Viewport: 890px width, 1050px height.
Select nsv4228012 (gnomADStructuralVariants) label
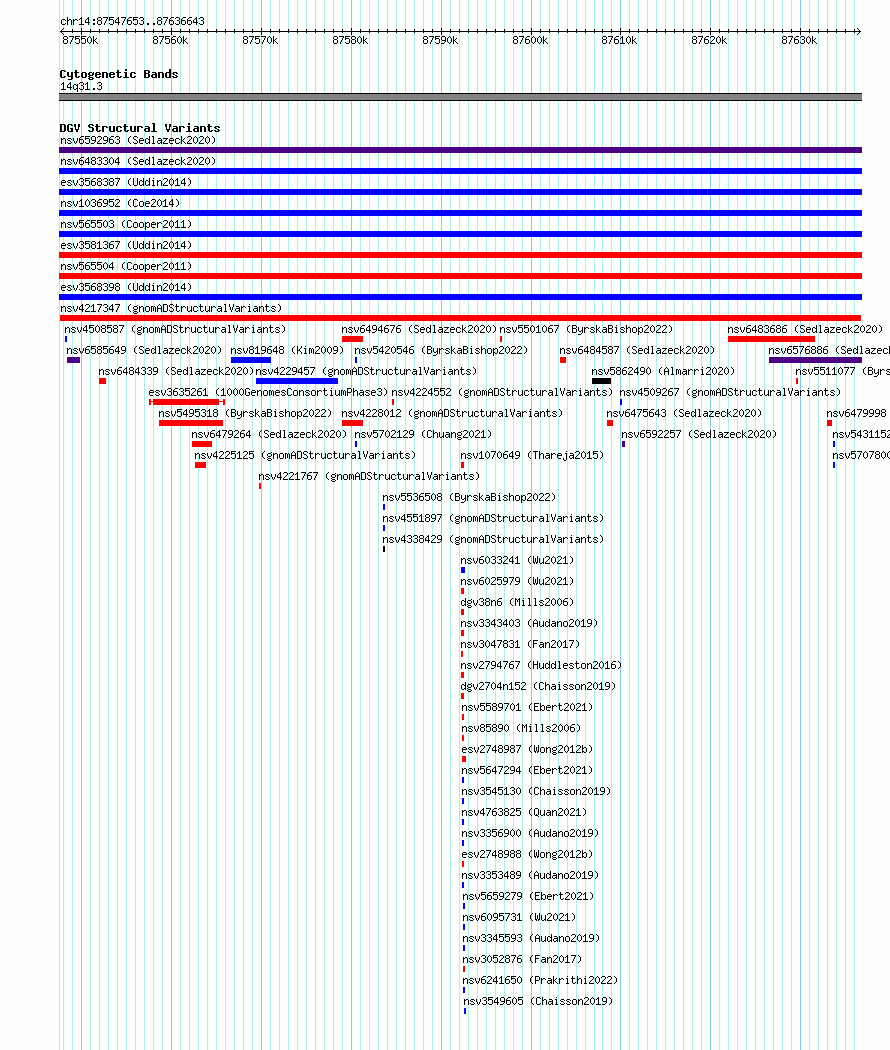coord(452,413)
